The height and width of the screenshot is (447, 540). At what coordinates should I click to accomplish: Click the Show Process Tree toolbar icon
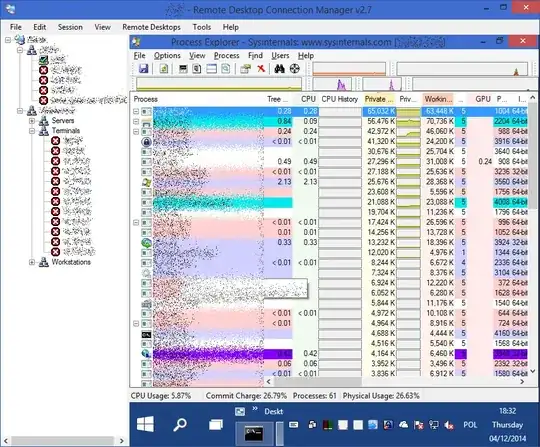(197, 69)
